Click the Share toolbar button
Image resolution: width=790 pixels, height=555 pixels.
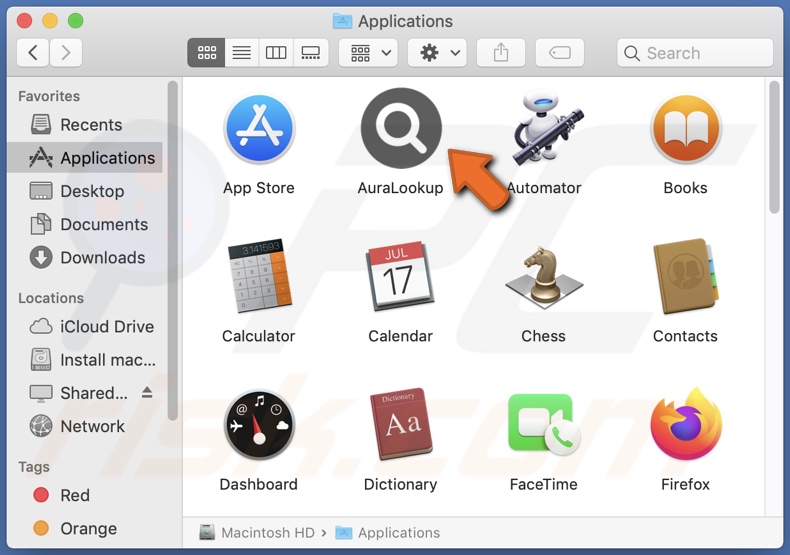coord(501,52)
